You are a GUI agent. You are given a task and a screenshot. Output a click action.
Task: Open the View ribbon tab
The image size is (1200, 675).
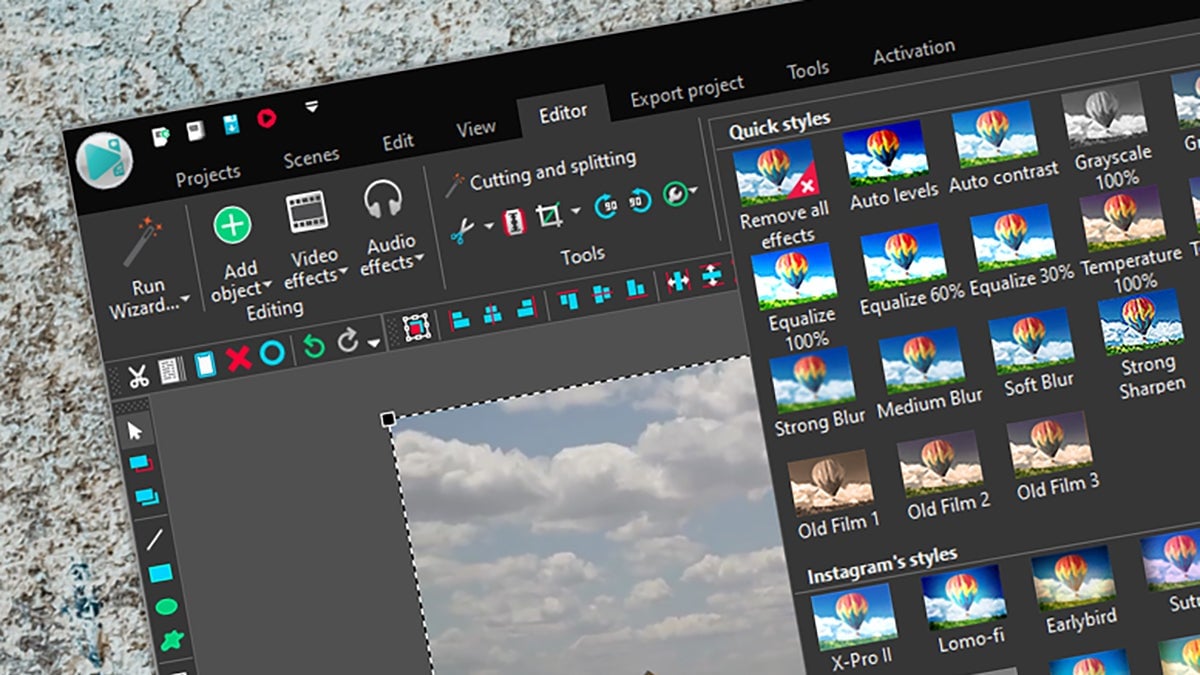(476, 129)
